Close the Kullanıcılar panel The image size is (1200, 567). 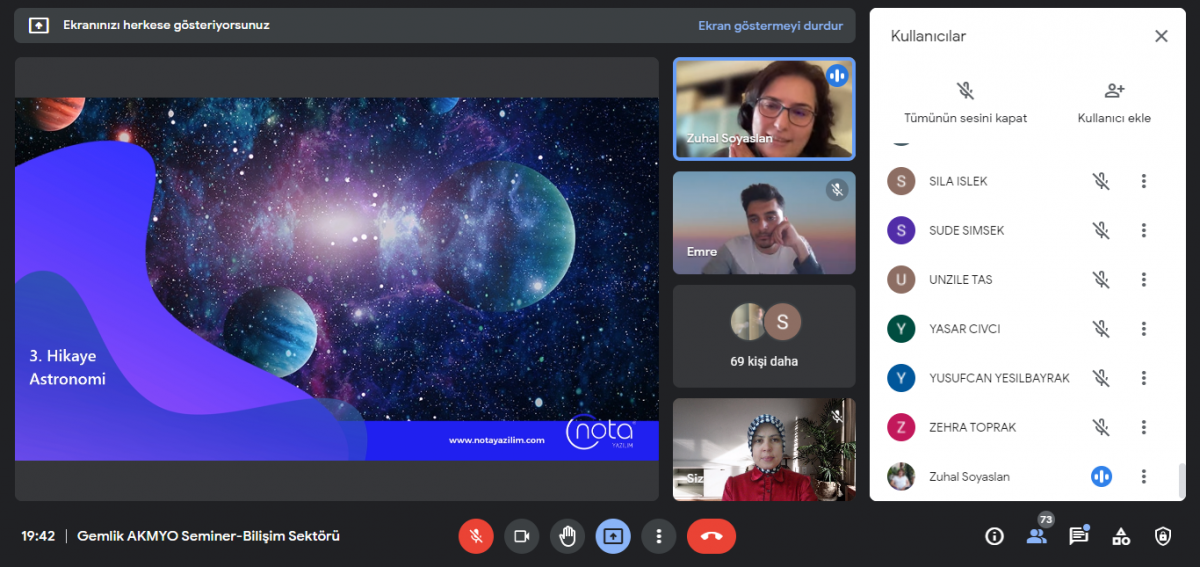coord(1161,36)
